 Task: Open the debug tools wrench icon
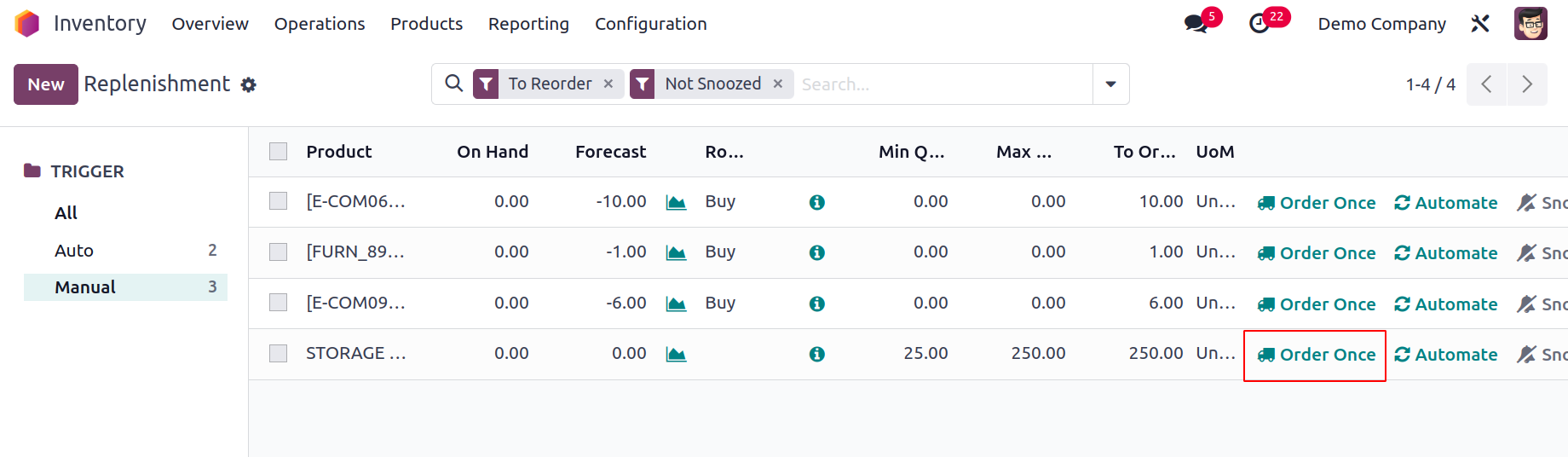pyautogui.click(x=1480, y=24)
